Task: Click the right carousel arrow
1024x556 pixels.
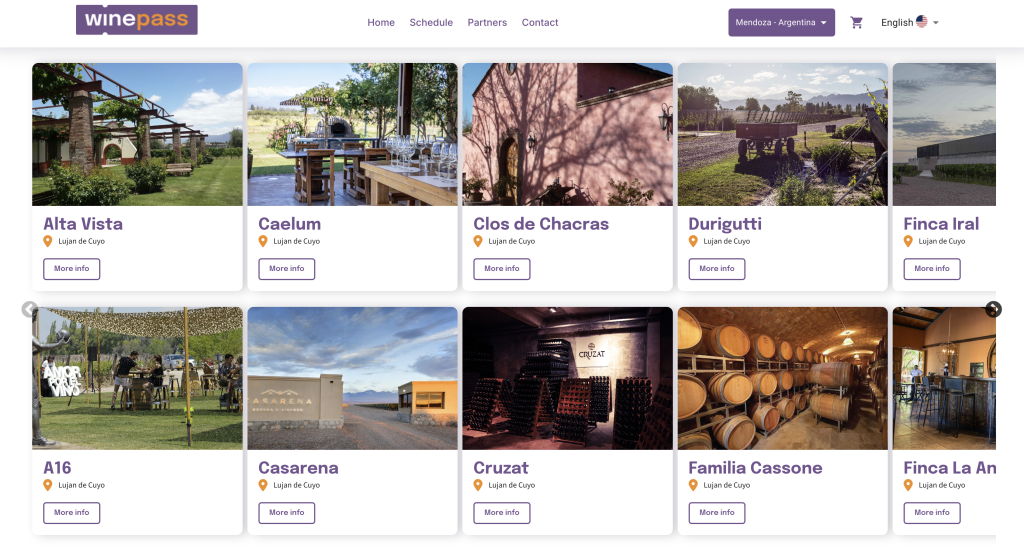Action: point(993,309)
